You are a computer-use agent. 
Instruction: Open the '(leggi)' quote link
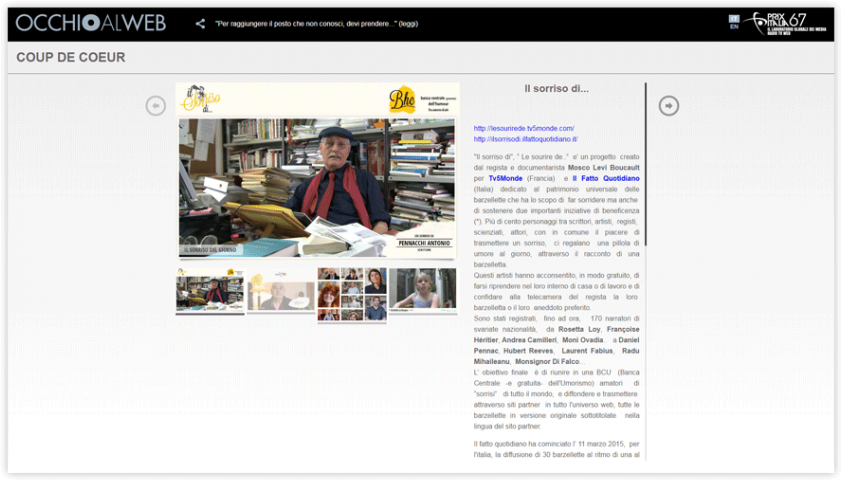(408, 24)
